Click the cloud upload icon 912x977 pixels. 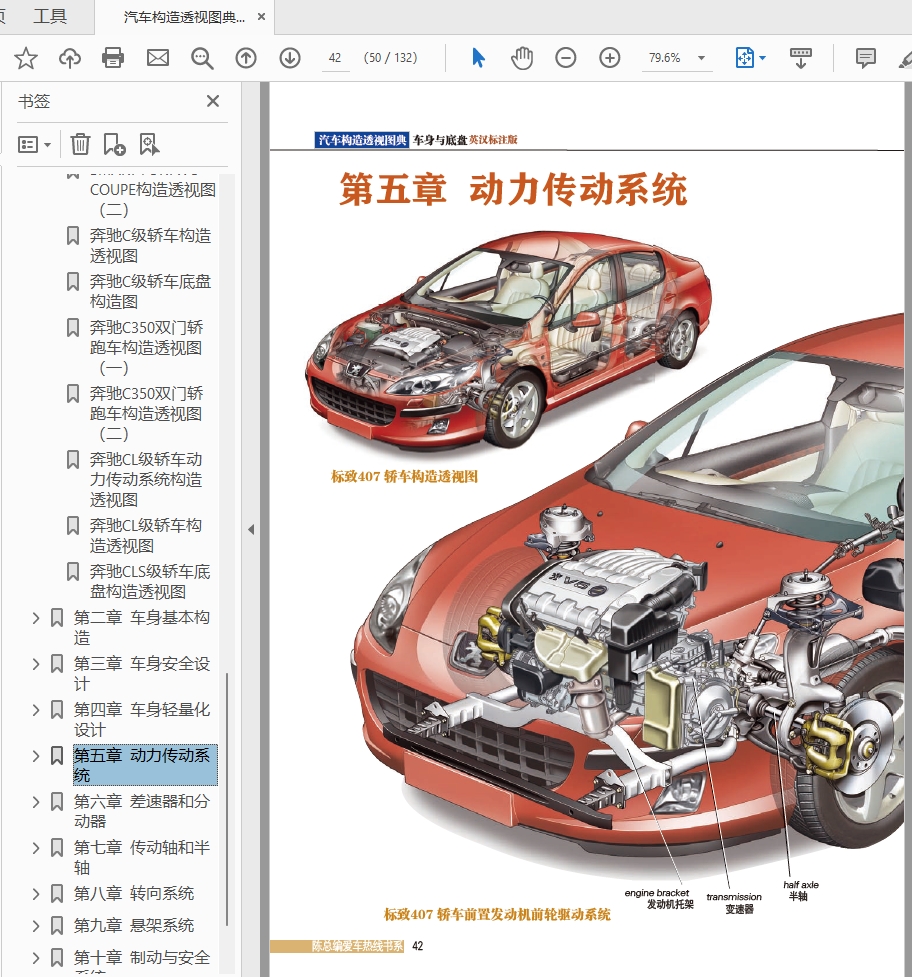[x=70, y=58]
